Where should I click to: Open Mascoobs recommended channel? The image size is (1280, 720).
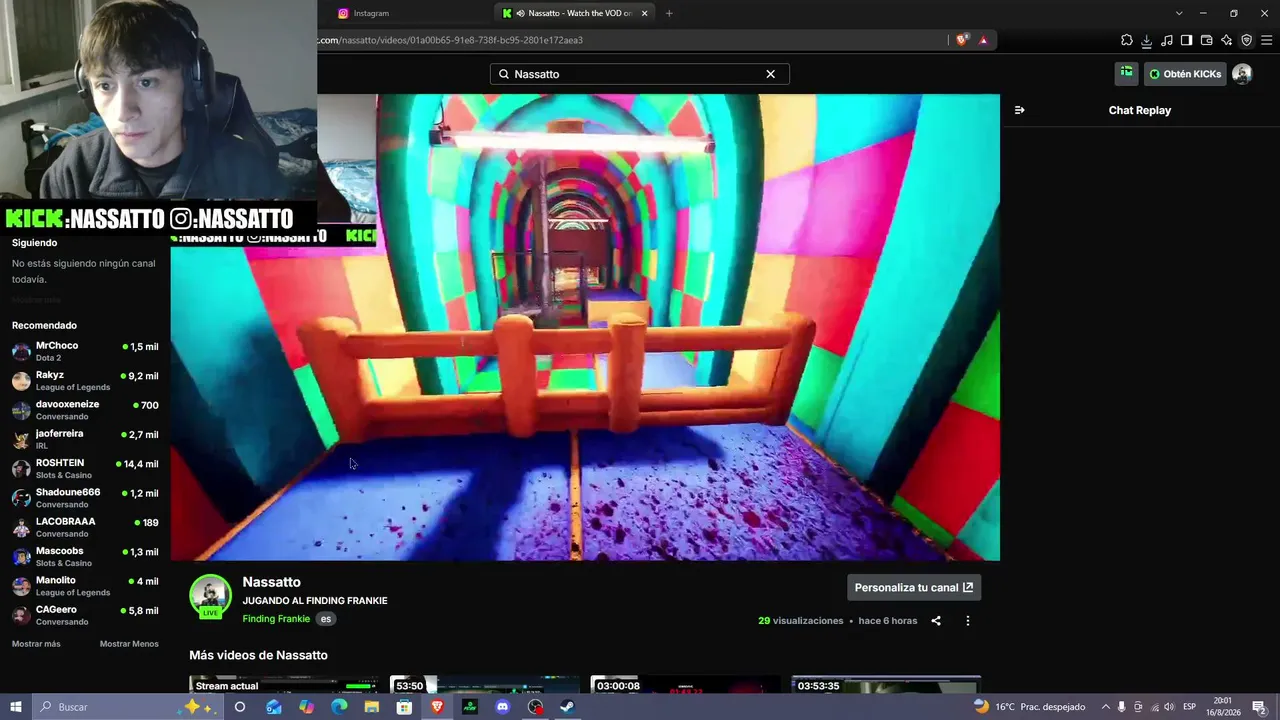pyautogui.click(x=85, y=557)
